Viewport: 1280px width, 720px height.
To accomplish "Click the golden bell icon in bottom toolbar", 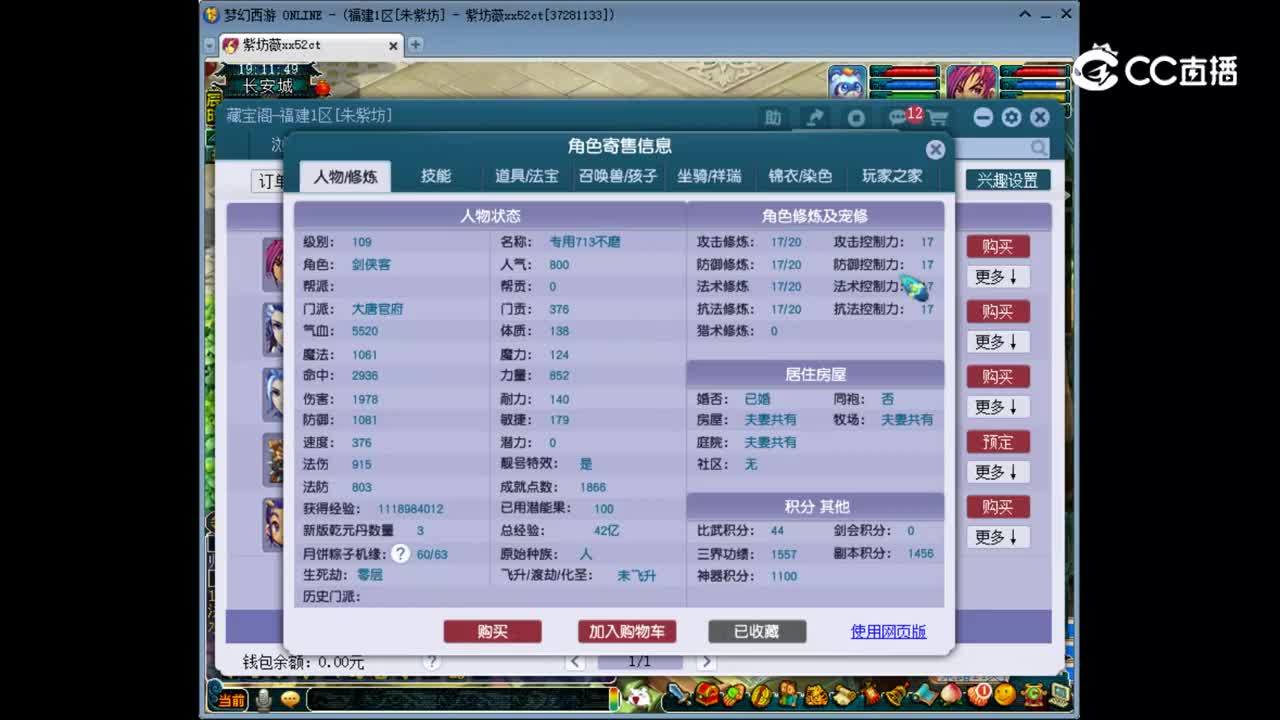I will (898, 693).
